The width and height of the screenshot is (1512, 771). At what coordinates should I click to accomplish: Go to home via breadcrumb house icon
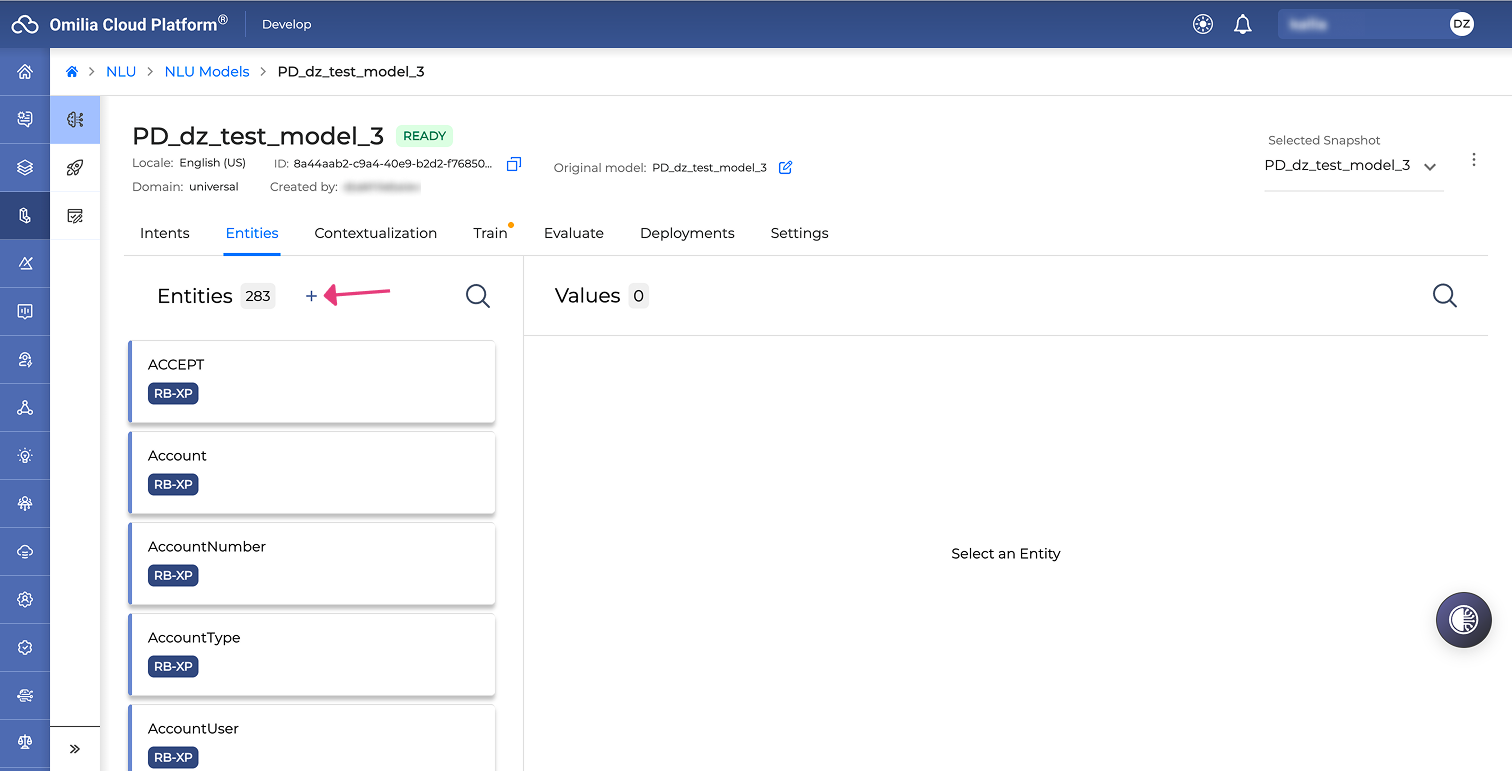(72, 72)
